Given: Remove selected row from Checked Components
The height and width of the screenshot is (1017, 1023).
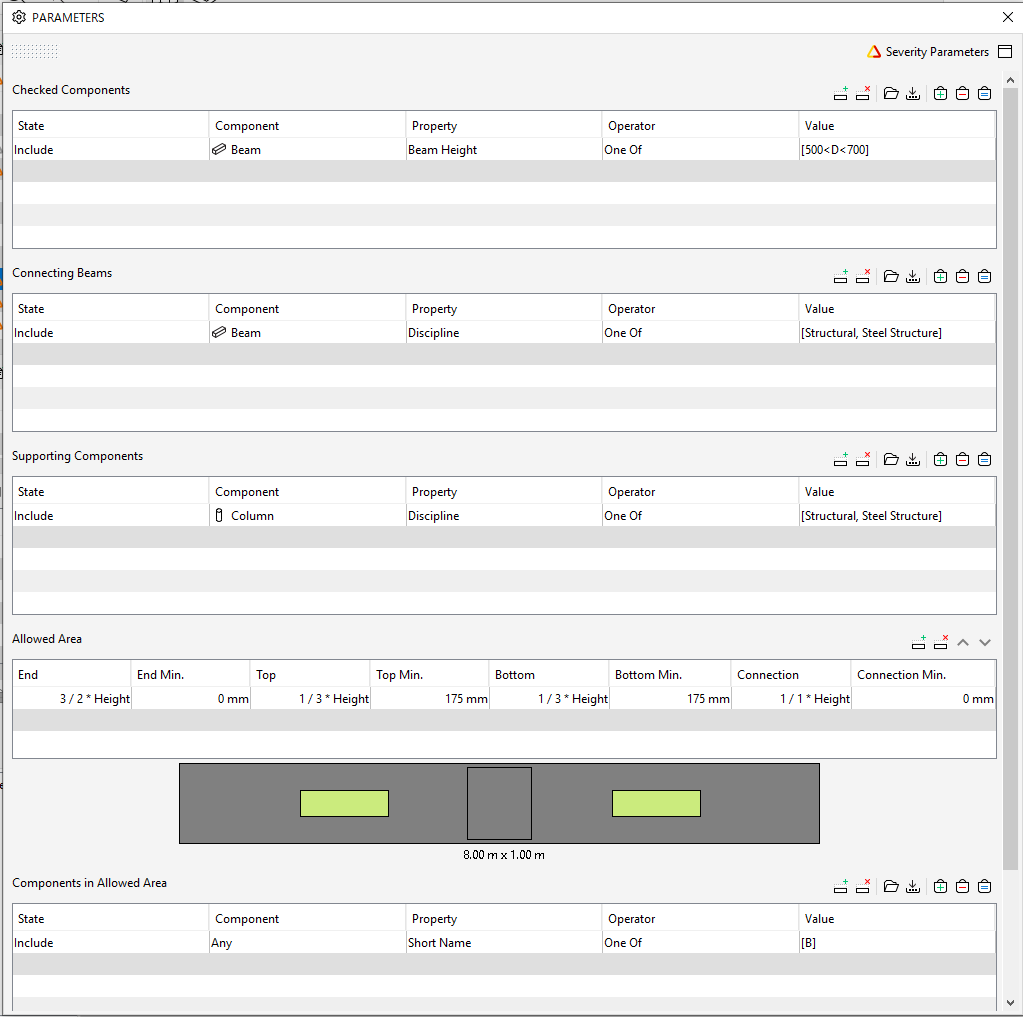Looking at the screenshot, I should tap(863, 93).
